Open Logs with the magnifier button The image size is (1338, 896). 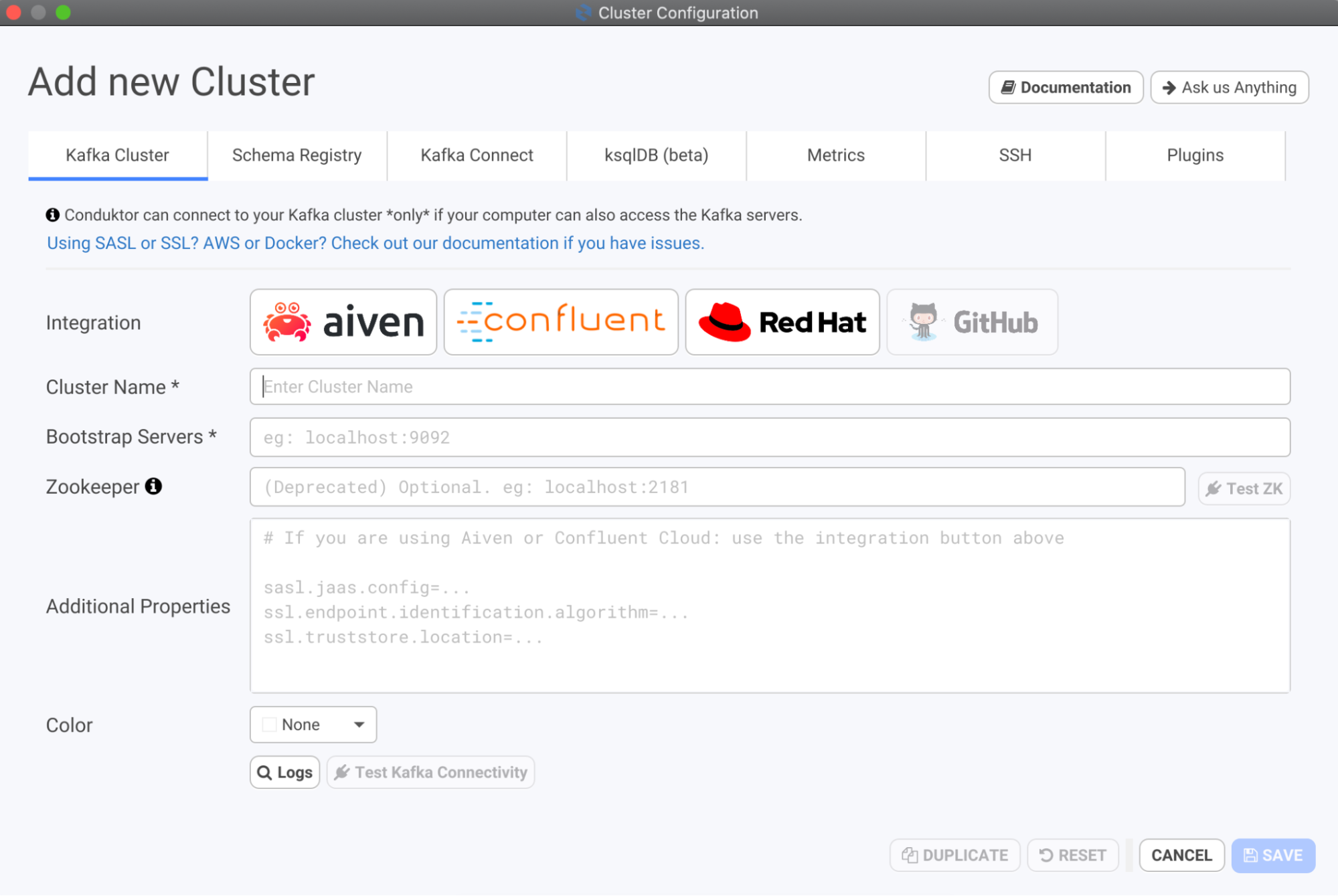(284, 772)
